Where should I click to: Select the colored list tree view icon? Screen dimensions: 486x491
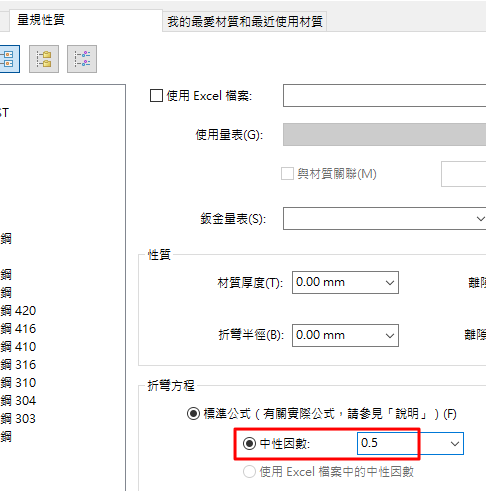[x=82, y=59]
